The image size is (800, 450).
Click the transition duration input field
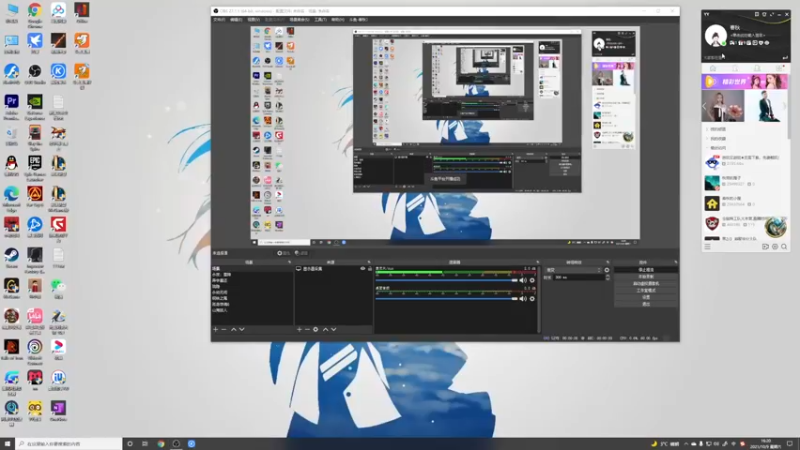coord(579,277)
